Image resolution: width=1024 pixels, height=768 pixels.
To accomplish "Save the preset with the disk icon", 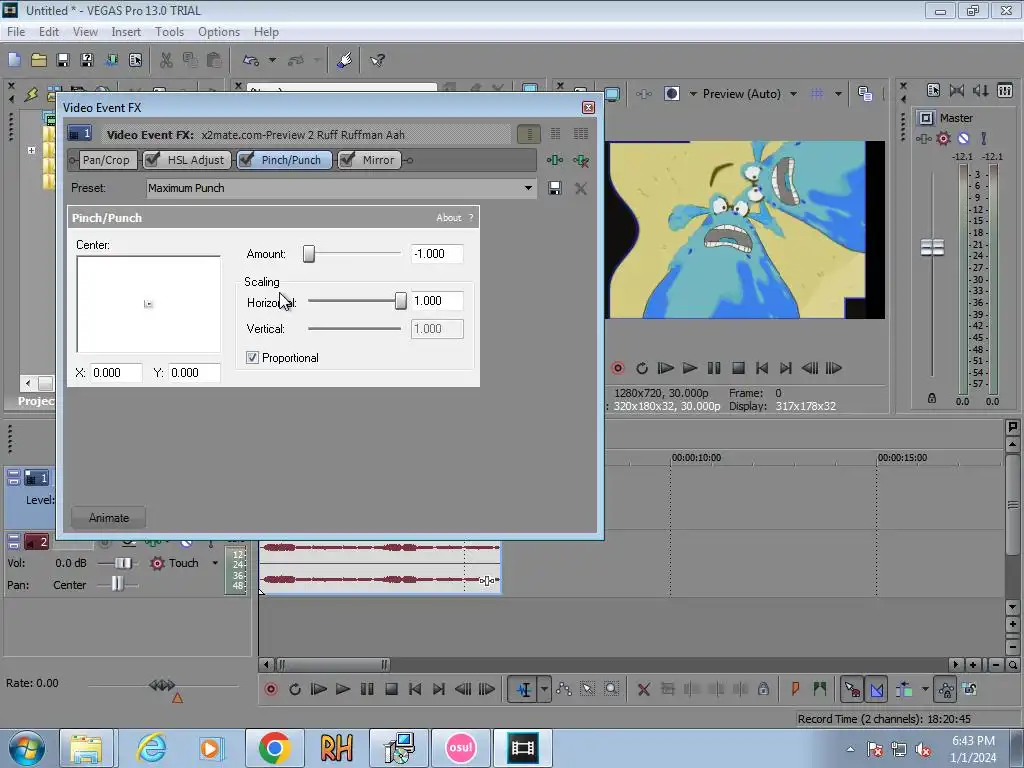I will [554, 188].
